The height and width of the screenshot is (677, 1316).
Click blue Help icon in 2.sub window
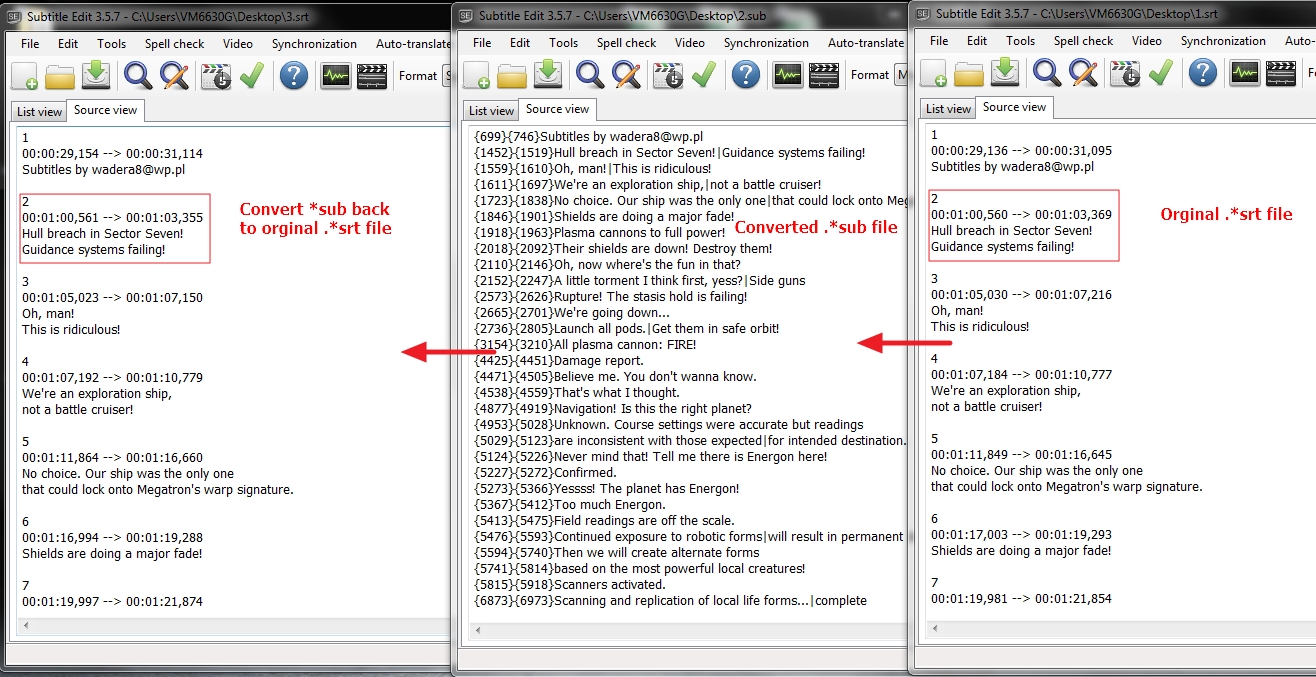click(745, 75)
